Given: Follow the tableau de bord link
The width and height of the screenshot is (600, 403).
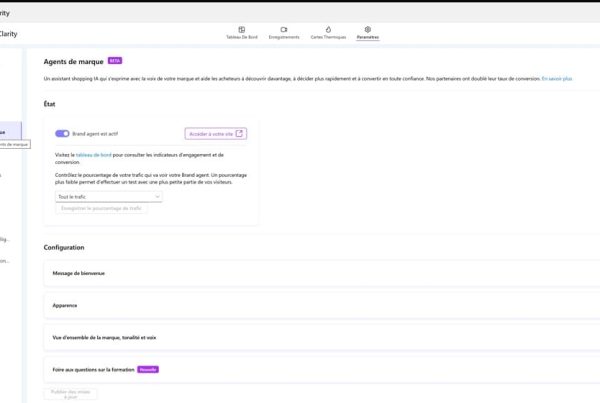Looking at the screenshot, I should 94,155.
